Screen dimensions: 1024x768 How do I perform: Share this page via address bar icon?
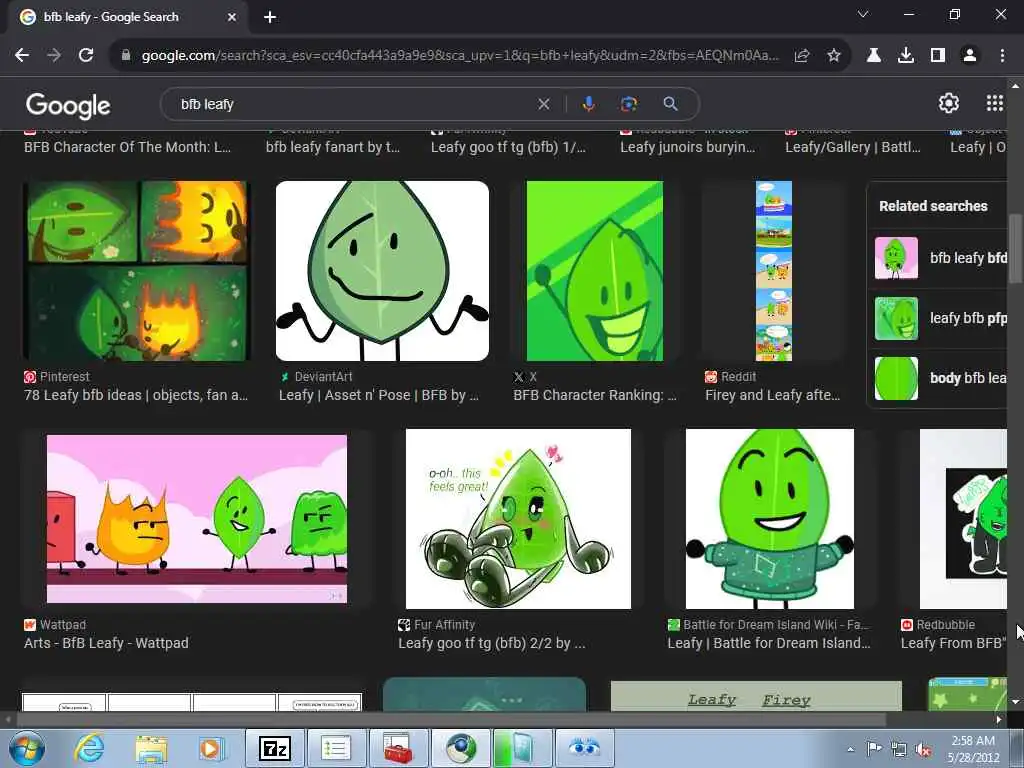[x=802, y=56]
